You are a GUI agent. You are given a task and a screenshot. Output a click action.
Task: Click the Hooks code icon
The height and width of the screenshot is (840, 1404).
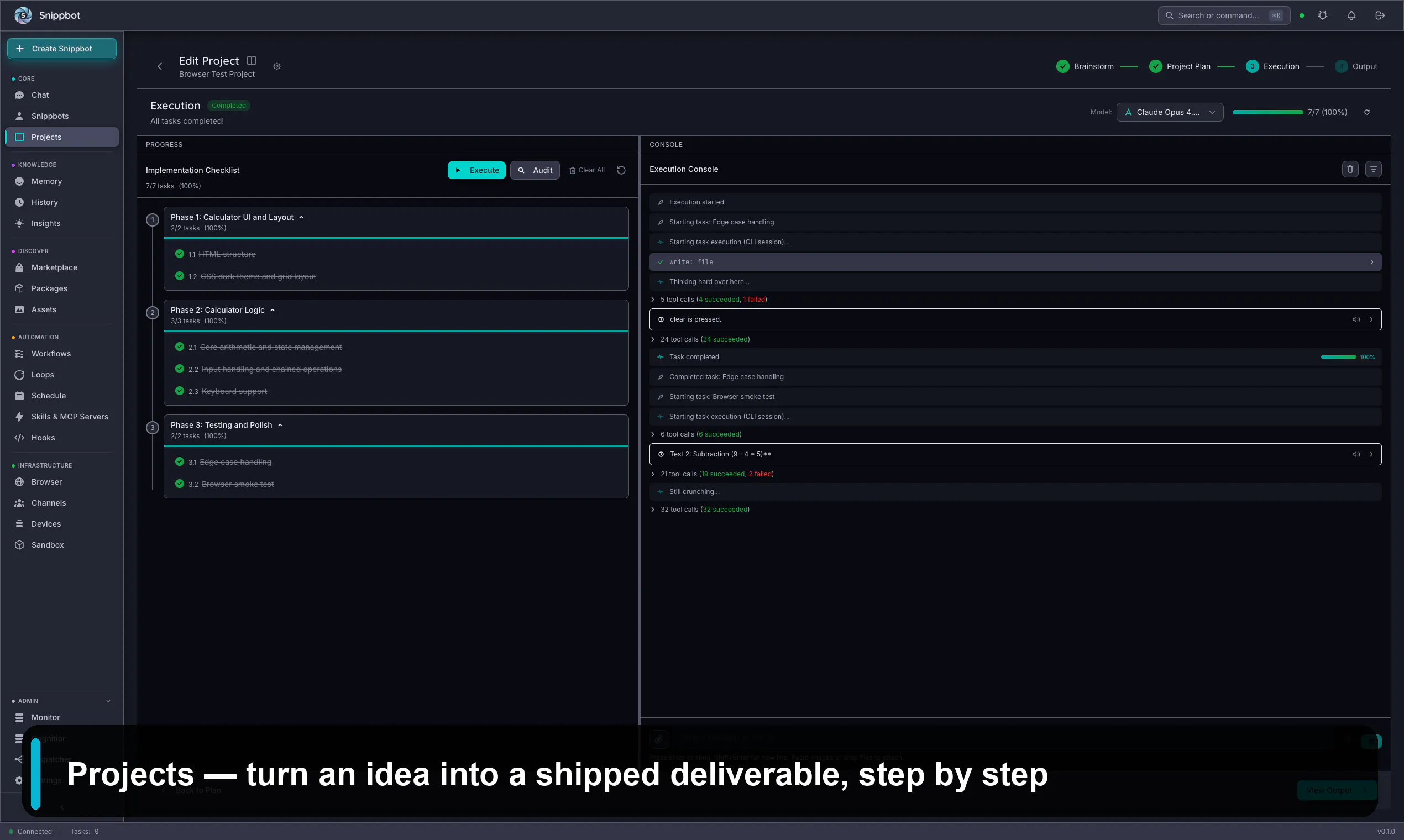[x=19, y=437]
